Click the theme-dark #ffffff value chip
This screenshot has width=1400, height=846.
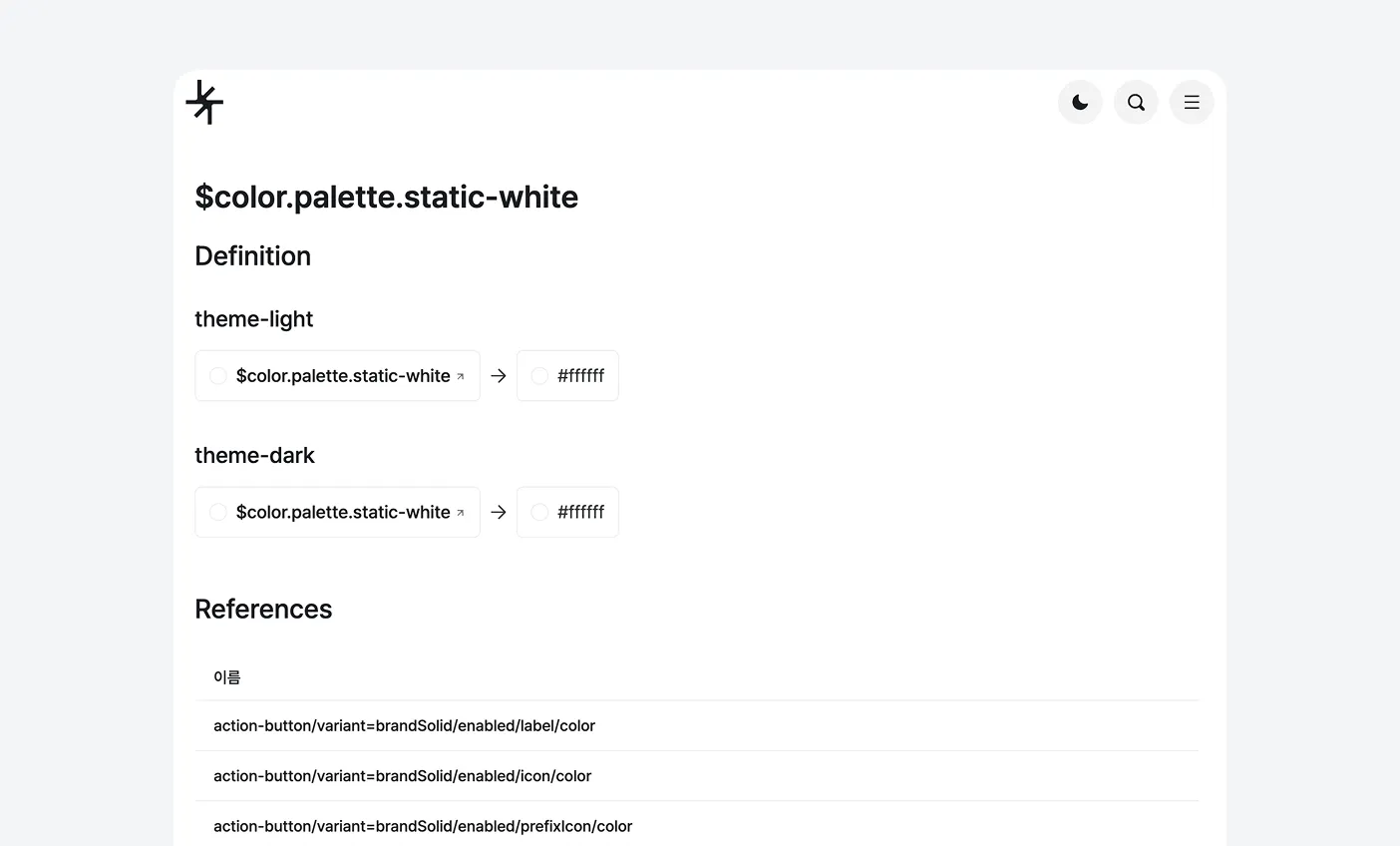point(567,512)
